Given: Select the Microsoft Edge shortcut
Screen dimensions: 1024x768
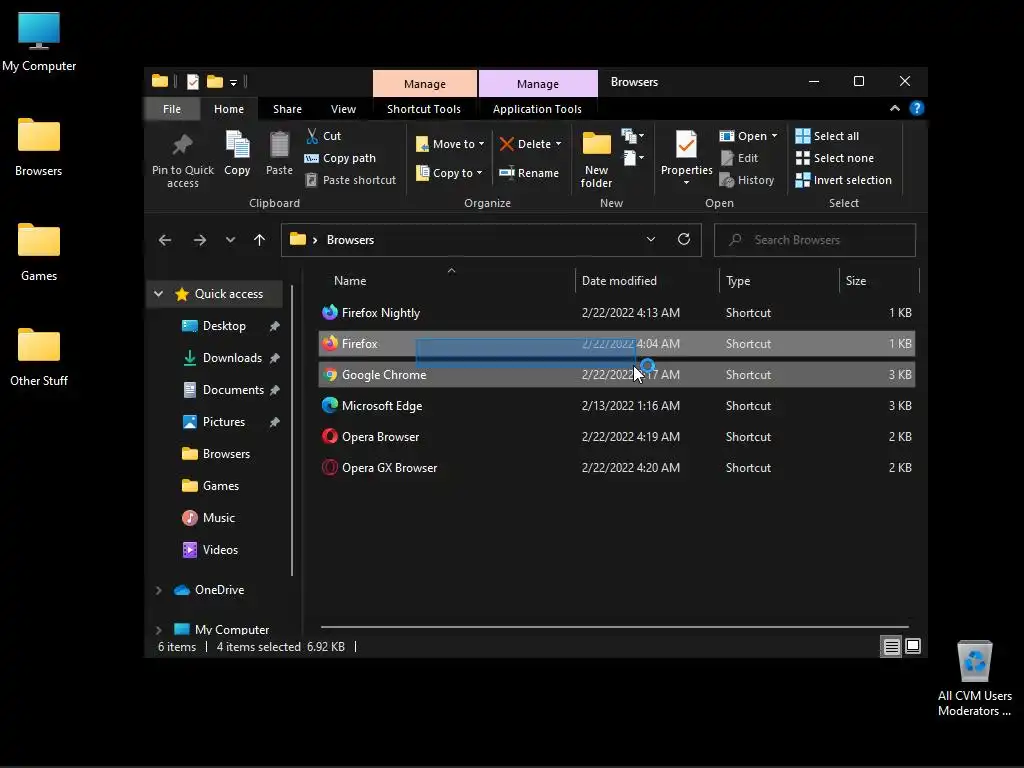Looking at the screenshot, I should [616, 406].
